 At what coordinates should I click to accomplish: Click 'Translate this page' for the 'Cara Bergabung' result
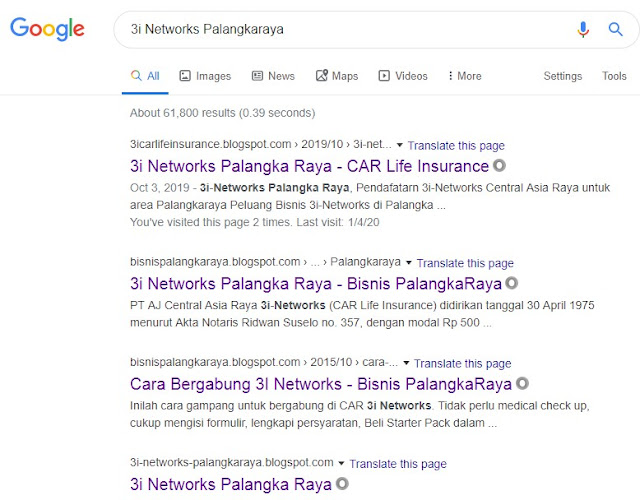(462, 364)
